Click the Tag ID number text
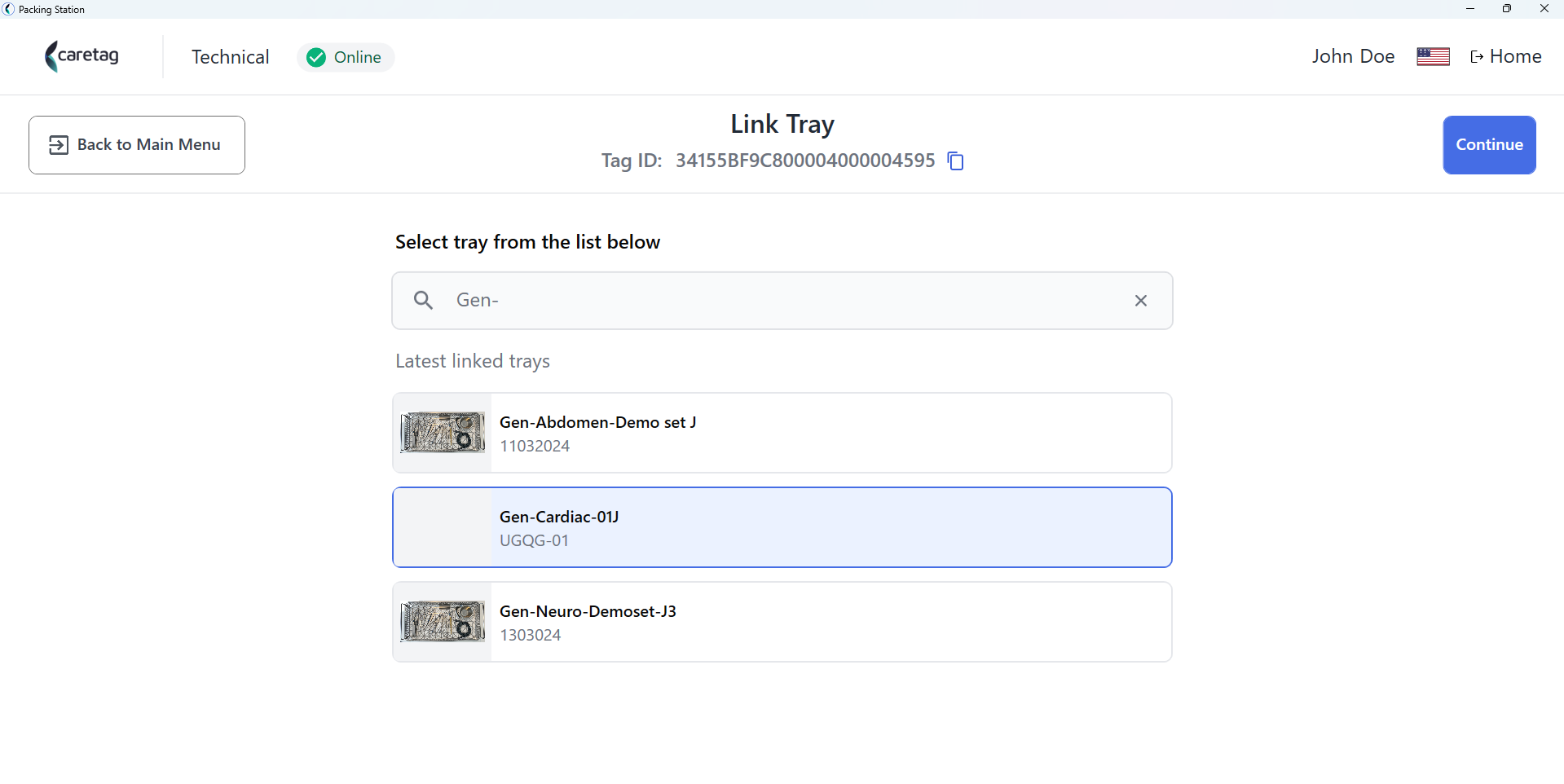The height and width of the screenshot is (784, 1564). (805, 161)
